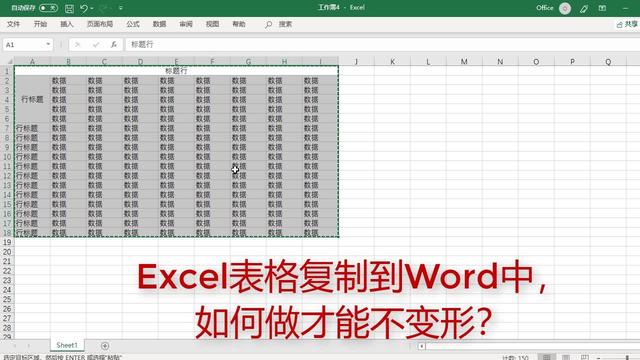The image size is (640, 360).
Task: Click the 搜索 search box text
Action: 285,24
